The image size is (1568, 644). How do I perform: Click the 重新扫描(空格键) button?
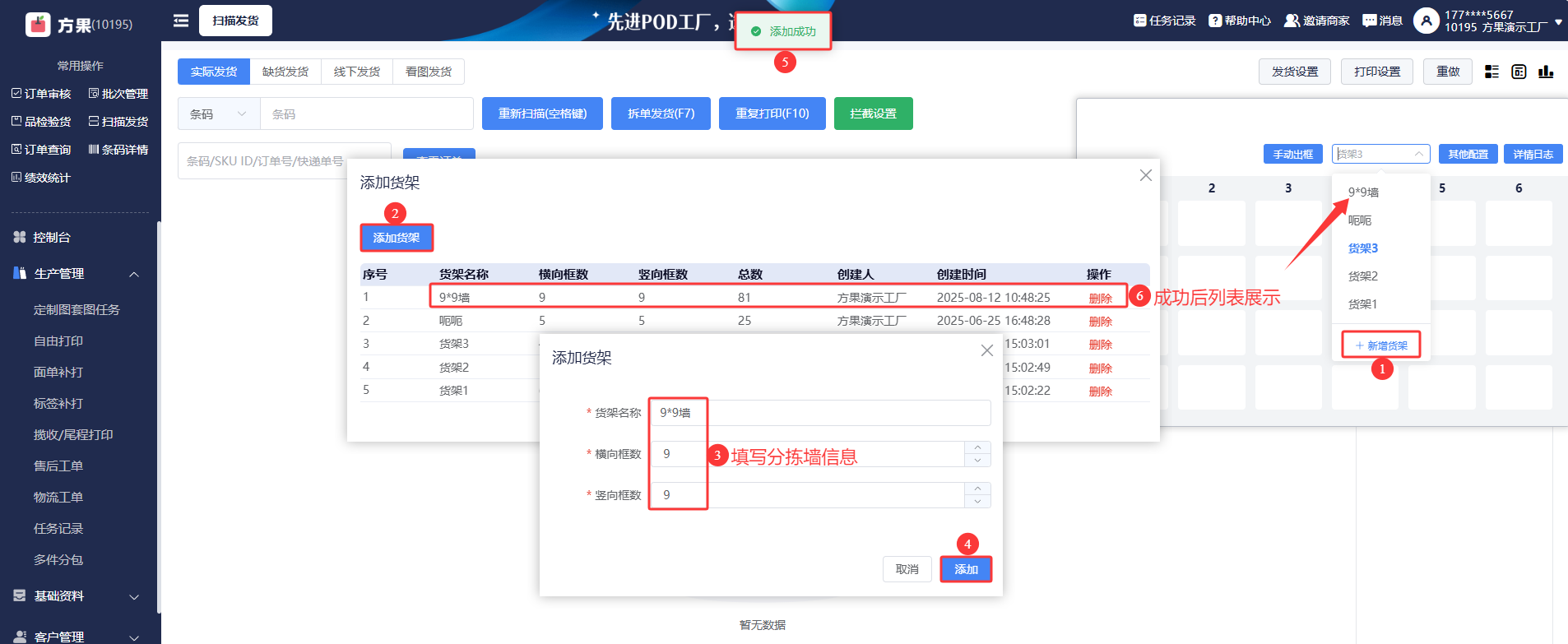click(x=542, y=114)
